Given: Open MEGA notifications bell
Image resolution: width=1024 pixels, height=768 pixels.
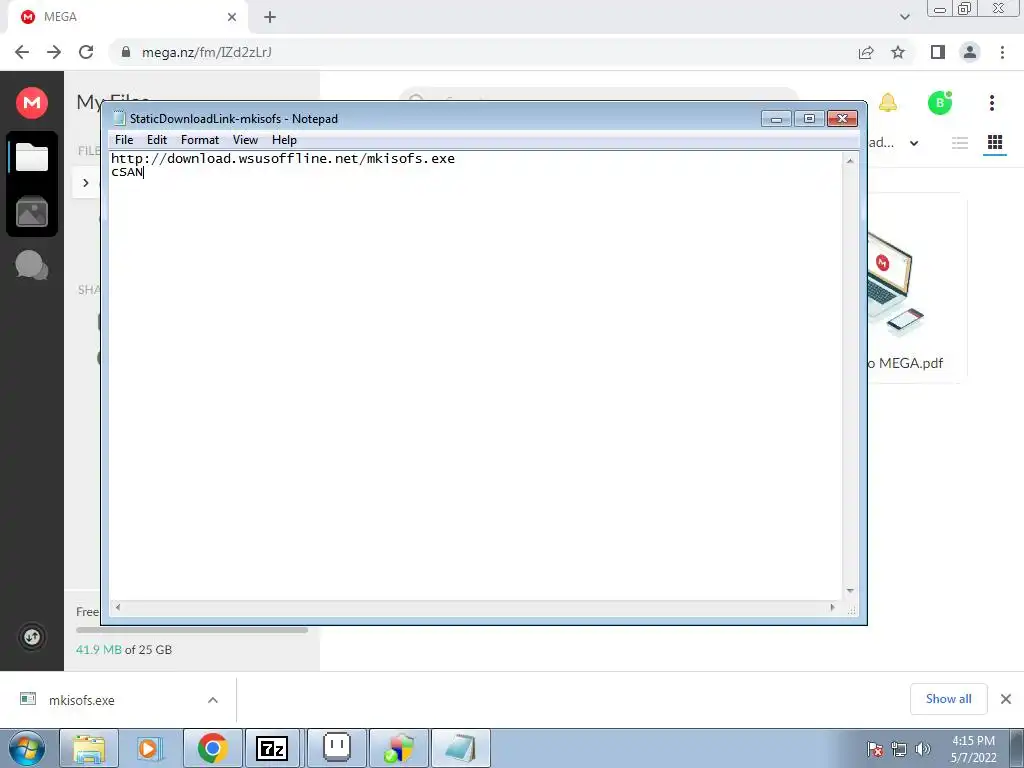Looking at the screenshot, I should tap(888, 103).
